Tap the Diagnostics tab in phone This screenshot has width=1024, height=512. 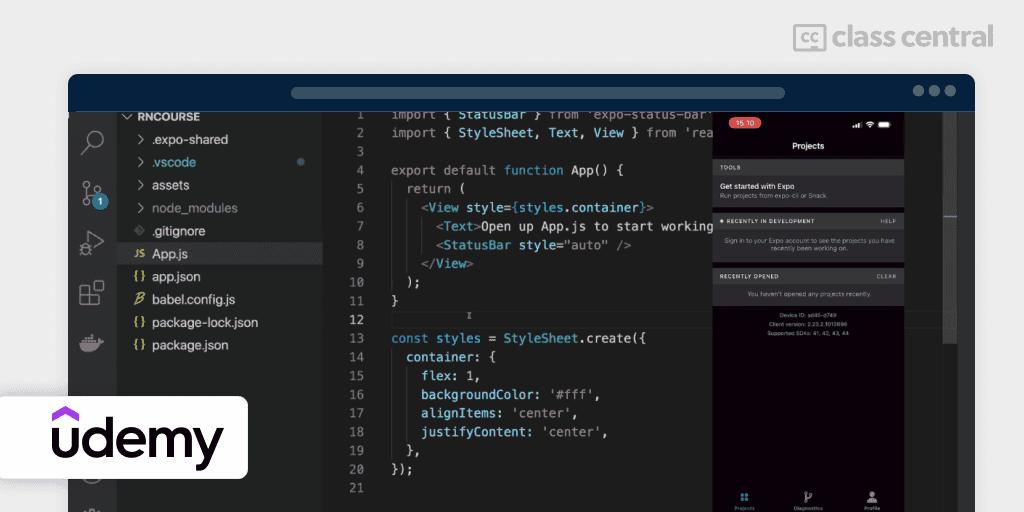pyautogui.click(x=808, y=502)
